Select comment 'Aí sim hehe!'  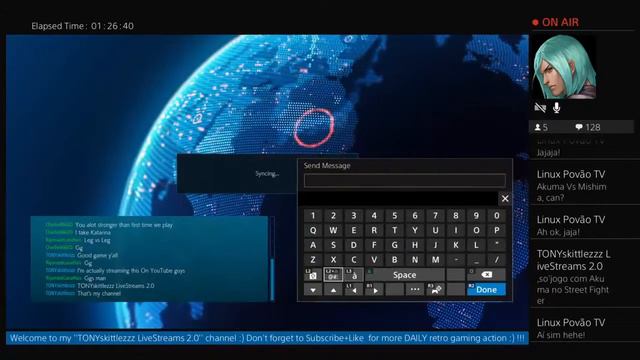(x=560, y=335)
